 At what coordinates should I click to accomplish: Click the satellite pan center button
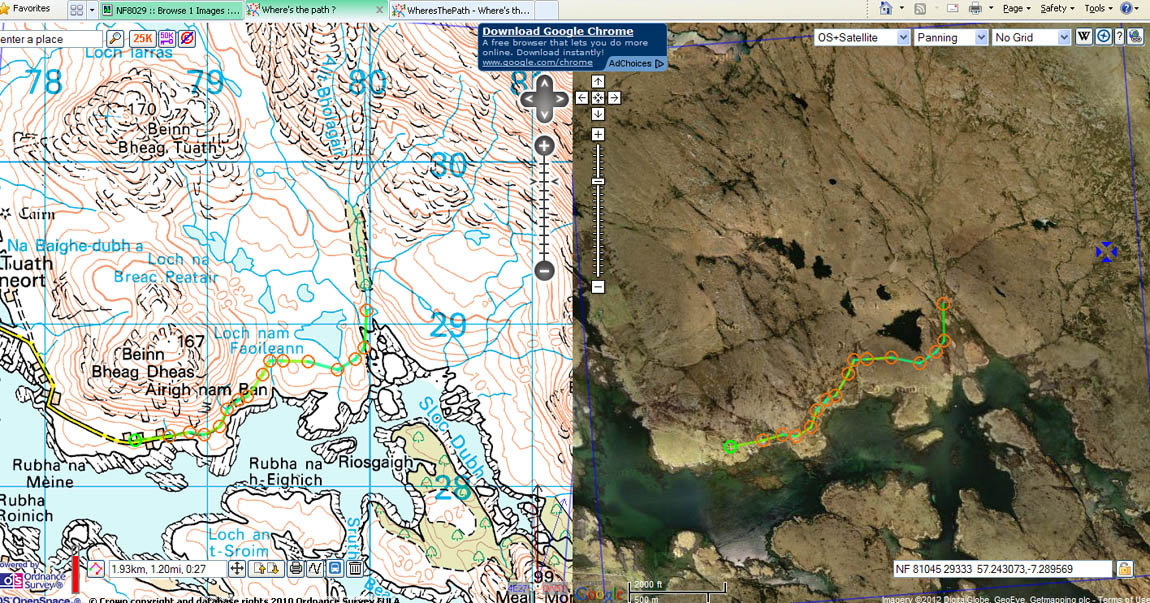click(x=598, y=98)
